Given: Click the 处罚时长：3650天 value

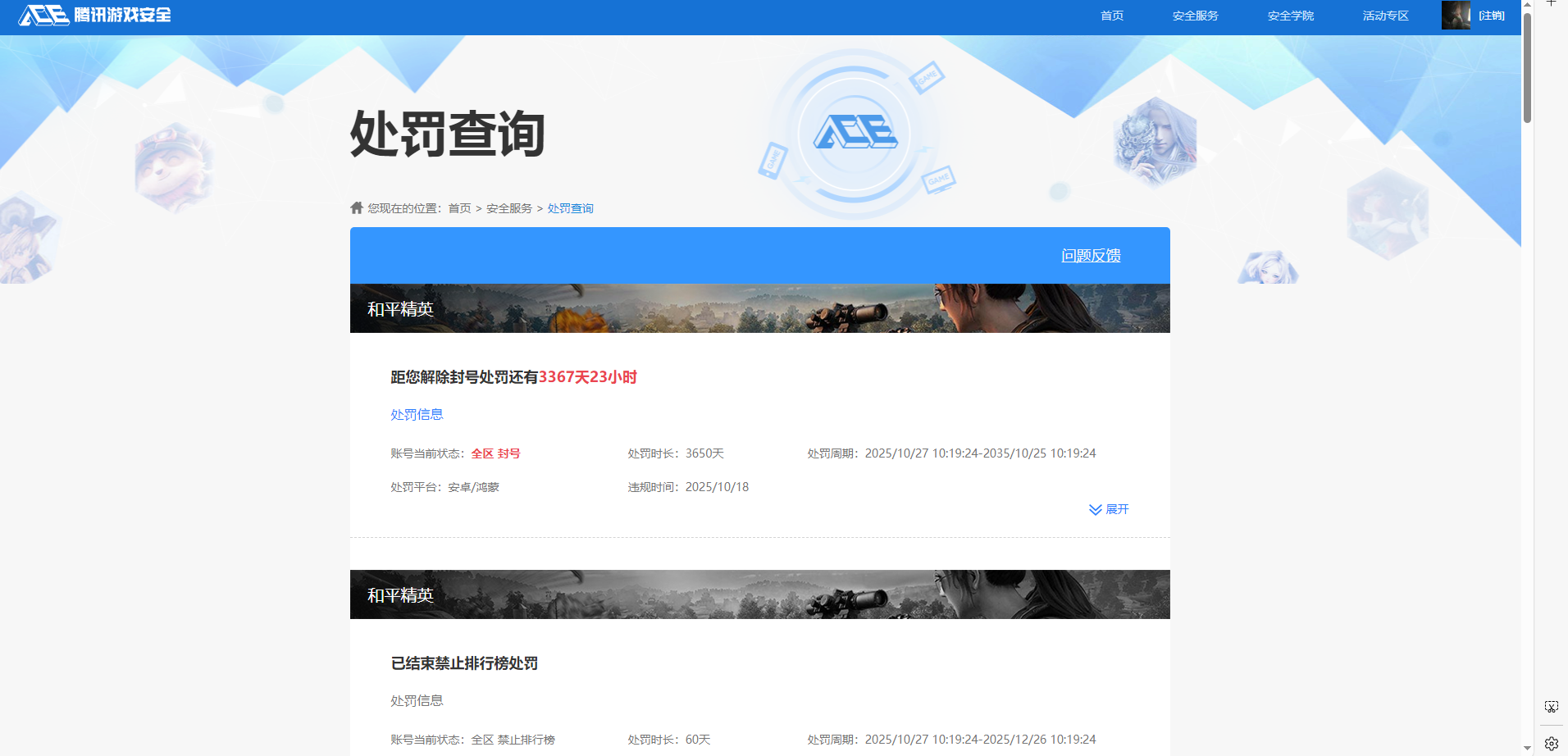Looking at the screenshot, I should (x=676, y=453).
